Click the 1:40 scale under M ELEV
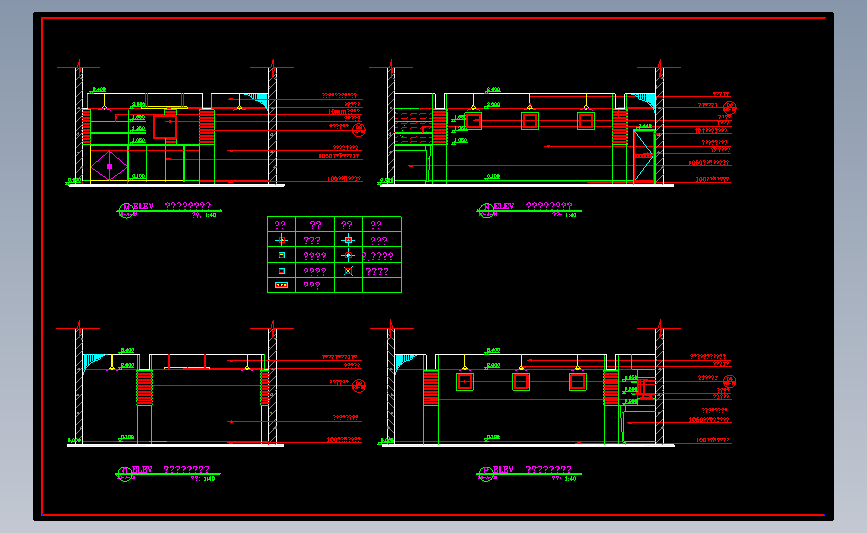867x533 pixels. (210, 215)
